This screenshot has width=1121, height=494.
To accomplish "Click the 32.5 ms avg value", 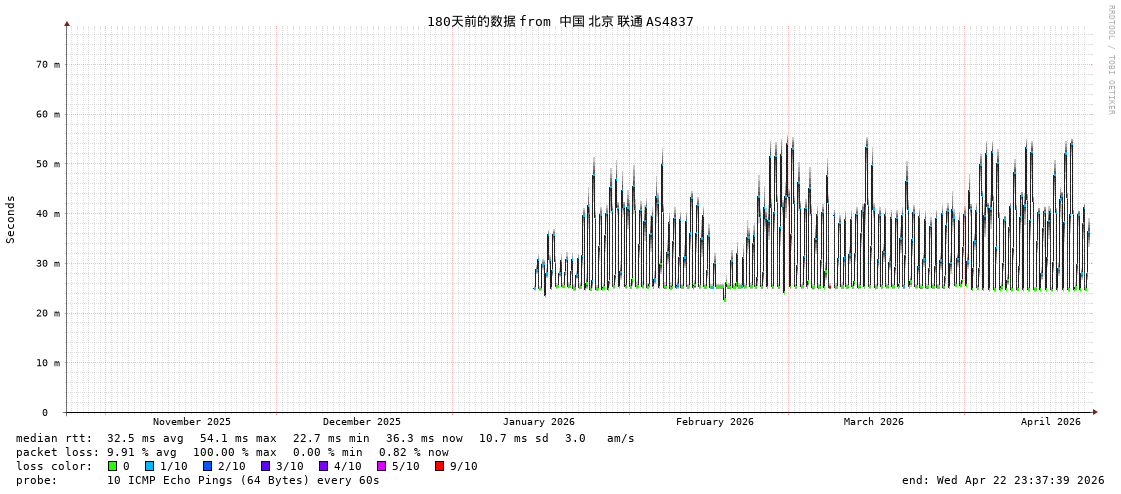I will (x=145, y=438).
